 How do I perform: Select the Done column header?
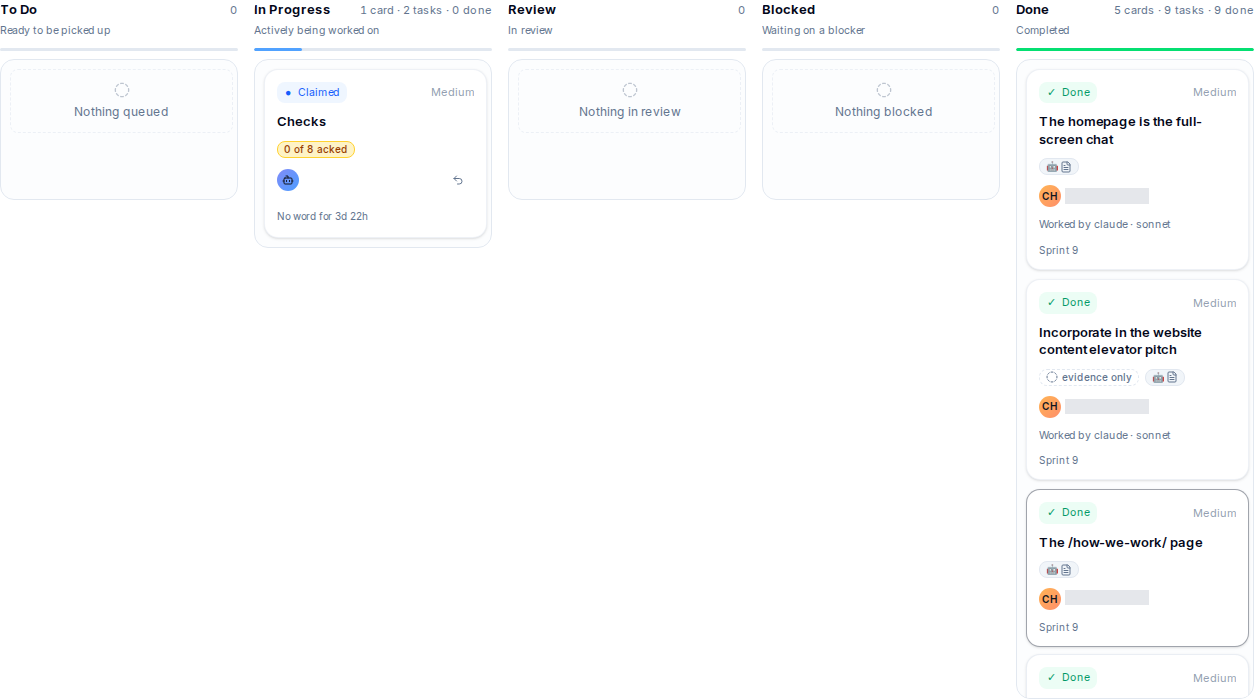point(1032,10)
